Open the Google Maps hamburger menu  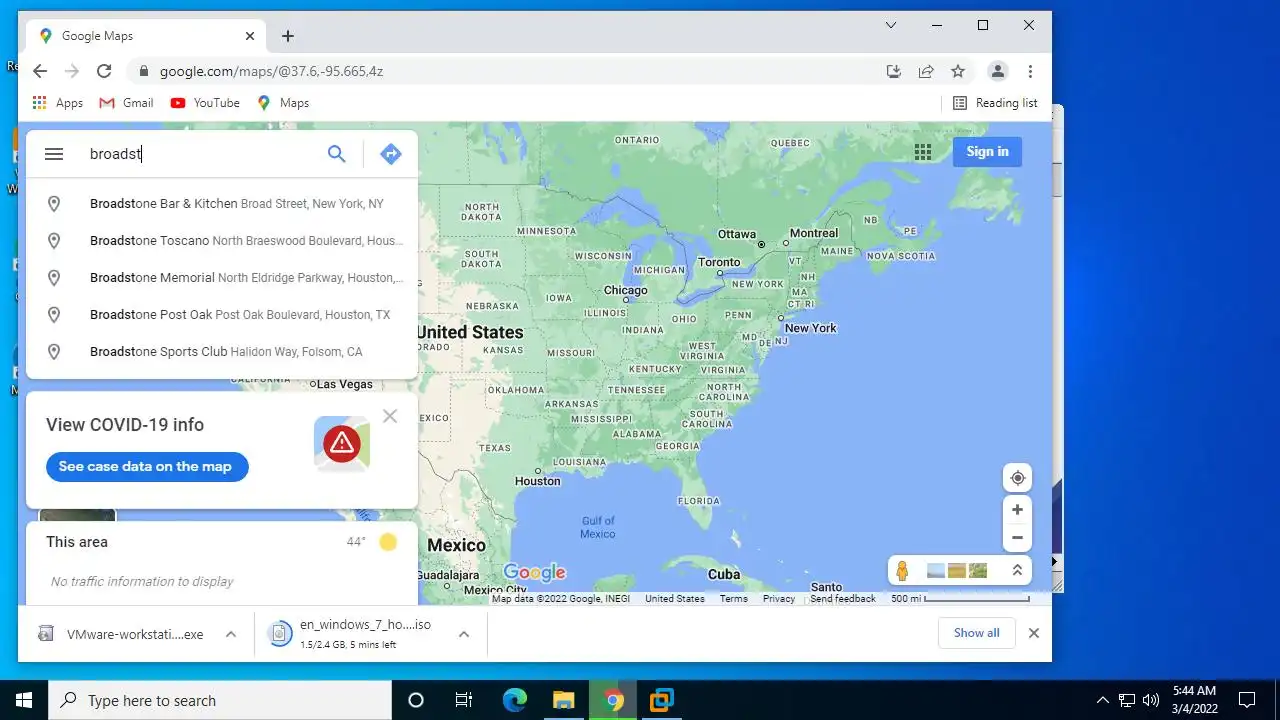click(54, 154)
